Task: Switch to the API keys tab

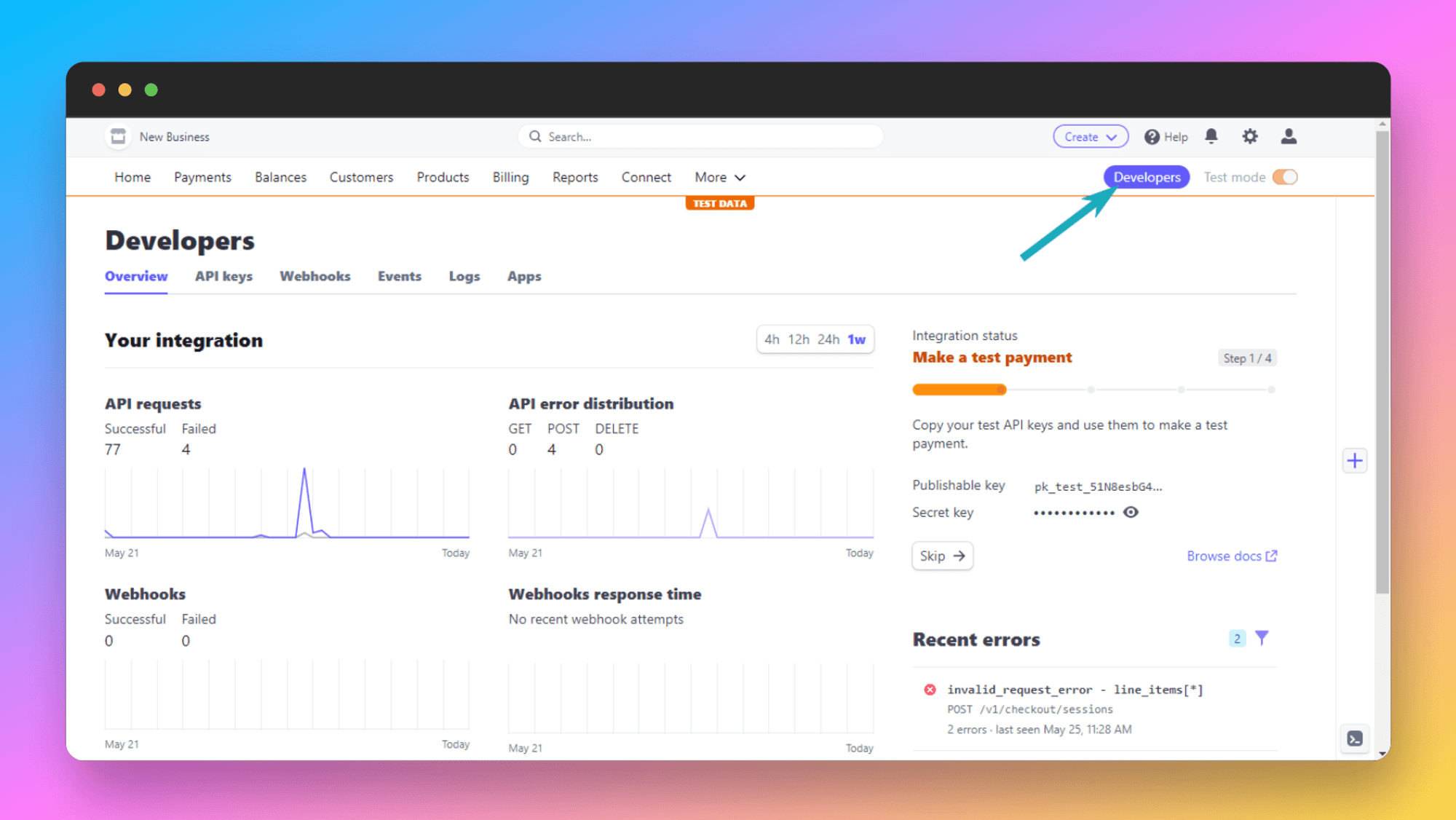Action: [x=223, y=276]
